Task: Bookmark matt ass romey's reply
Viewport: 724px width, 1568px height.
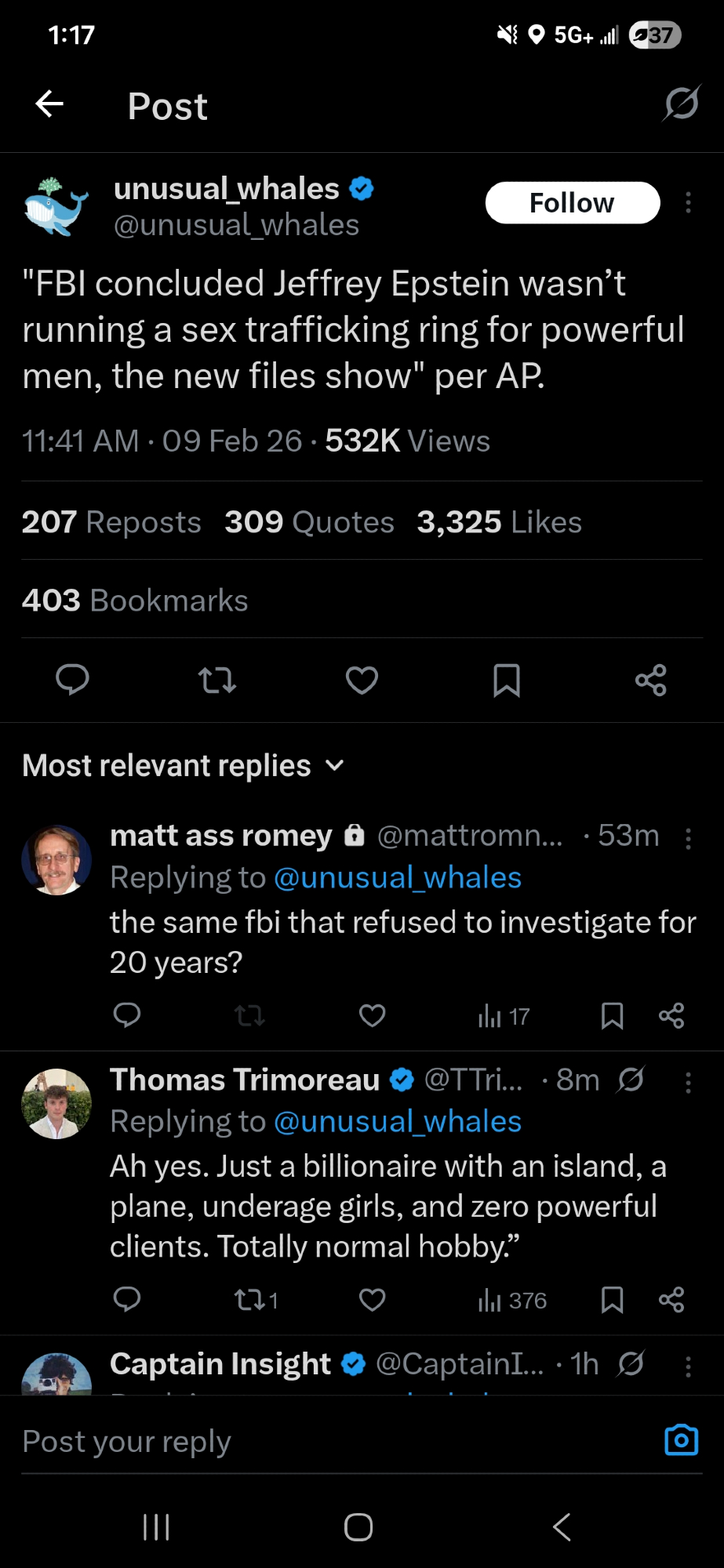Action: click(612, 1016)
